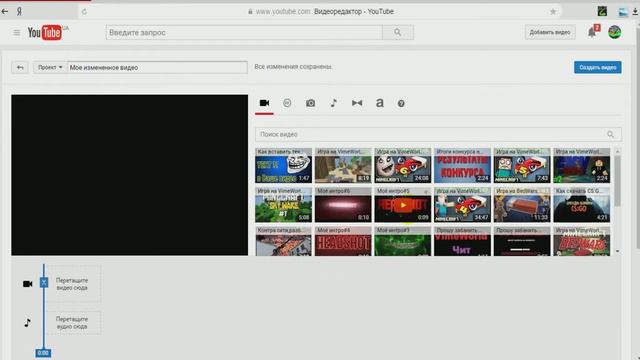640x360 pixels.
Task: Select the Мое интро#4 HEADSHOT thumbnail
Action: [x=343, y=242]
